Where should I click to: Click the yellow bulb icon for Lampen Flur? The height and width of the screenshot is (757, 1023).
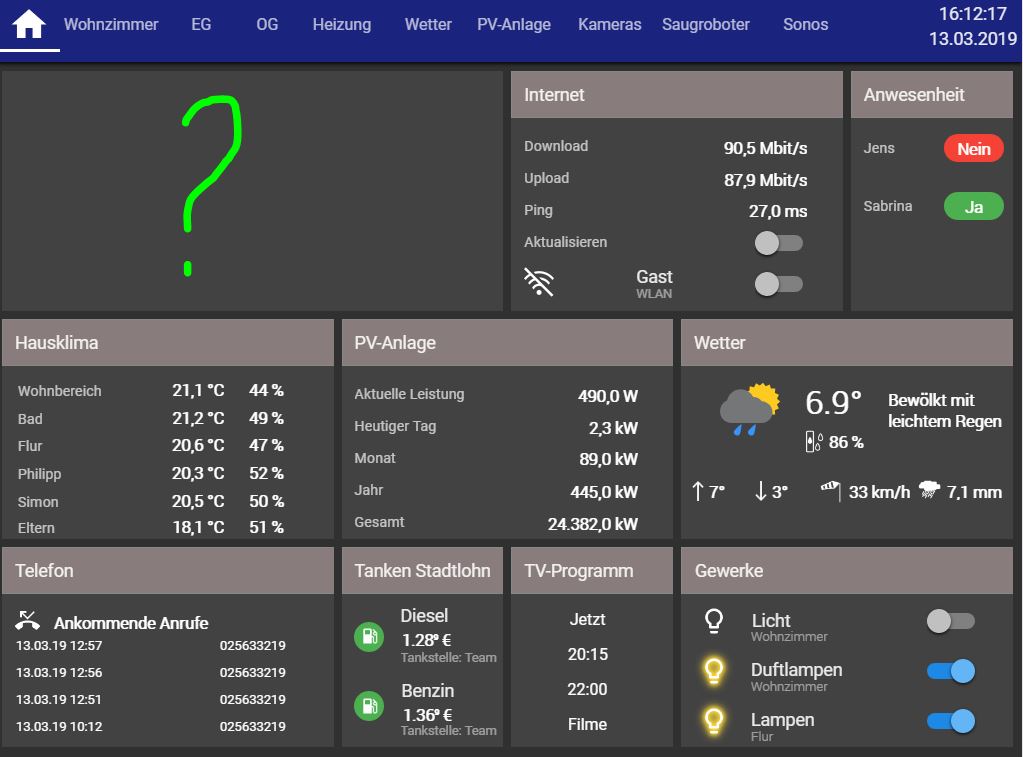pos(714,721)
